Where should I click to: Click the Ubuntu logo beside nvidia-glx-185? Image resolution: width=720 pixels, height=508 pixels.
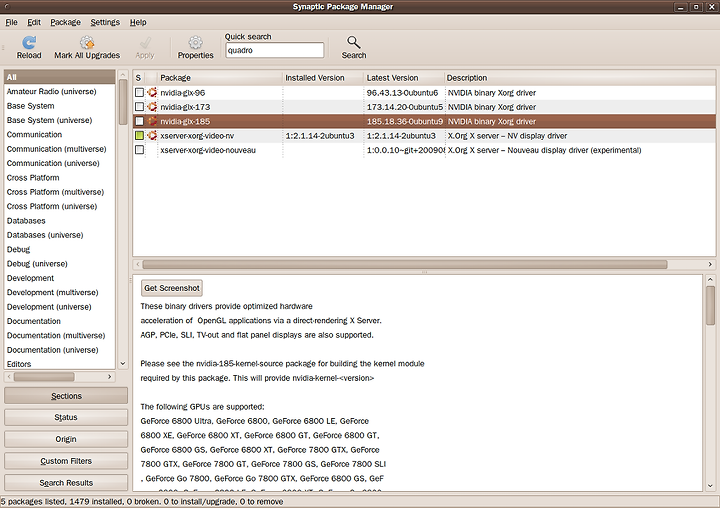[x=152, y=121]
